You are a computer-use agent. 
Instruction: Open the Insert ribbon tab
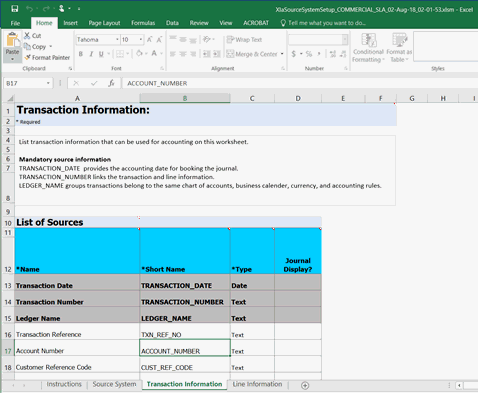pos(70,23)
